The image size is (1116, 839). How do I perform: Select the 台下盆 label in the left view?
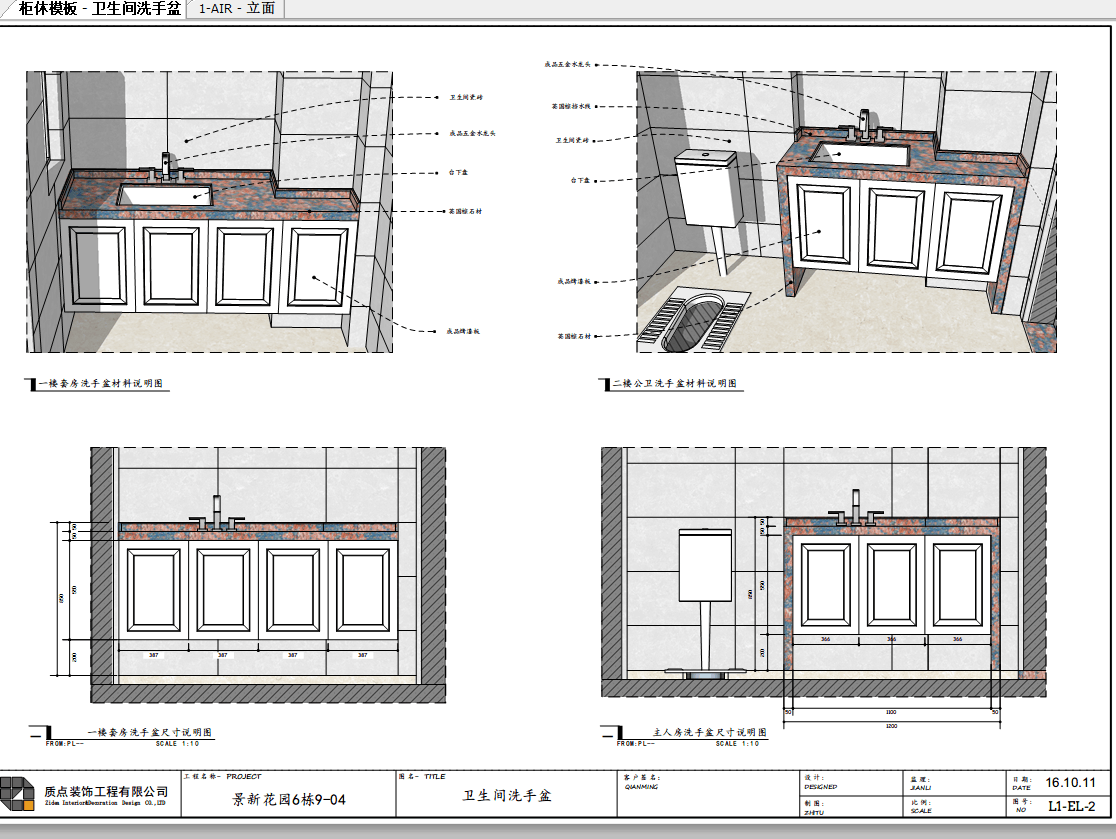(x=458, y=172)
